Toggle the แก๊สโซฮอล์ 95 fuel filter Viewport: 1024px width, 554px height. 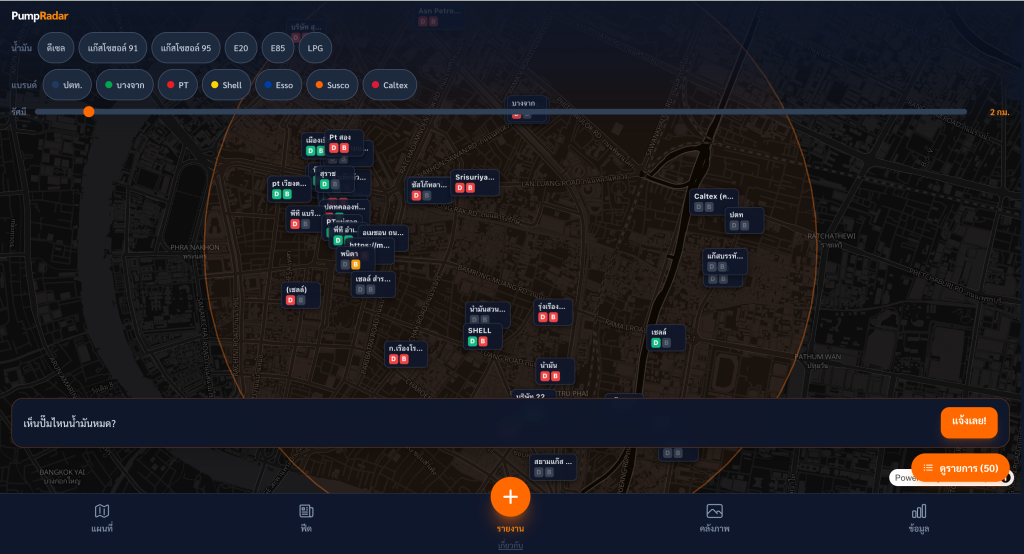coord(185,47)
